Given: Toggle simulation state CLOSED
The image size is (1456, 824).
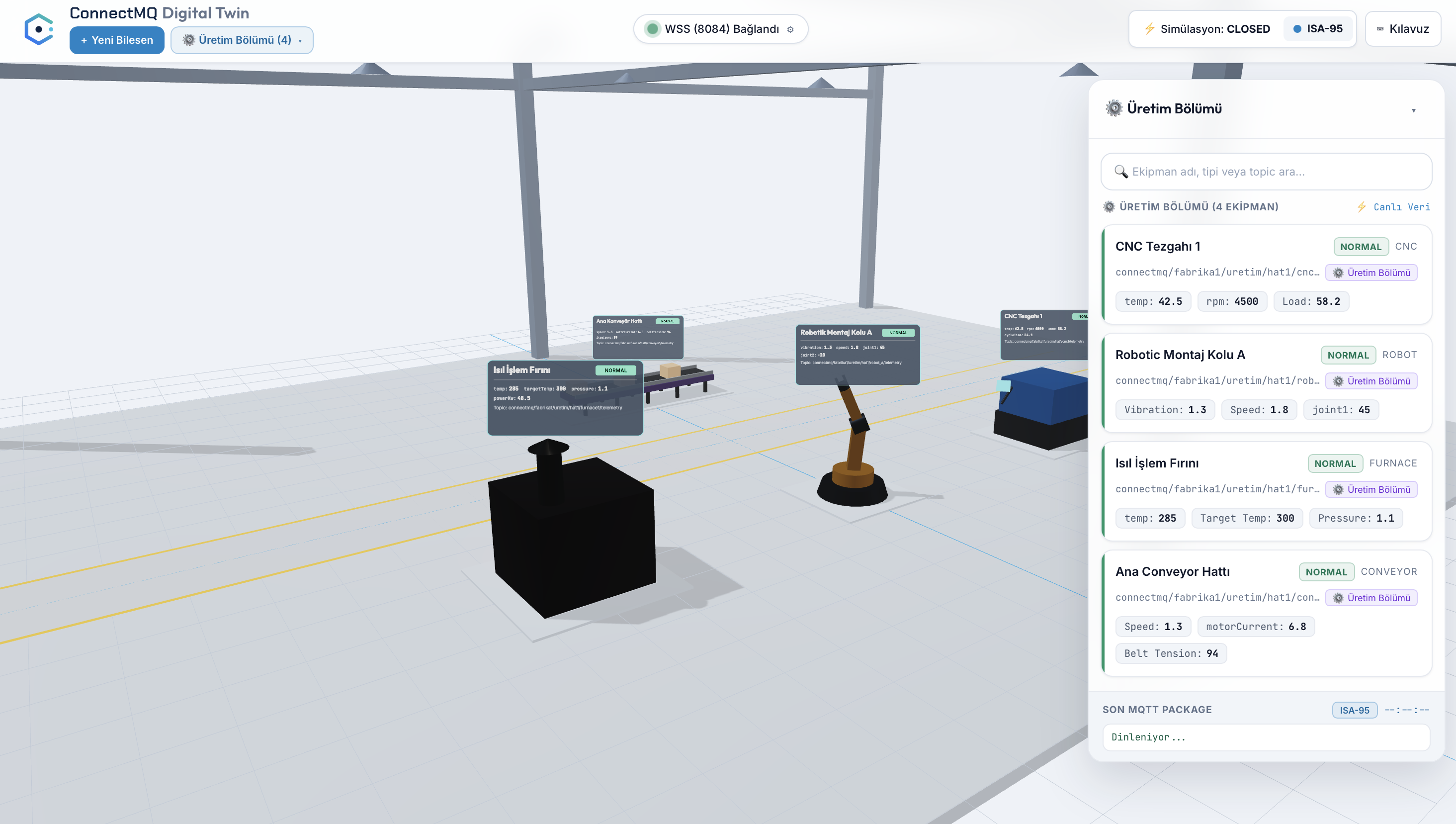Looking at the screenshot, I should pyautogui.click(x=1206, y=29).
